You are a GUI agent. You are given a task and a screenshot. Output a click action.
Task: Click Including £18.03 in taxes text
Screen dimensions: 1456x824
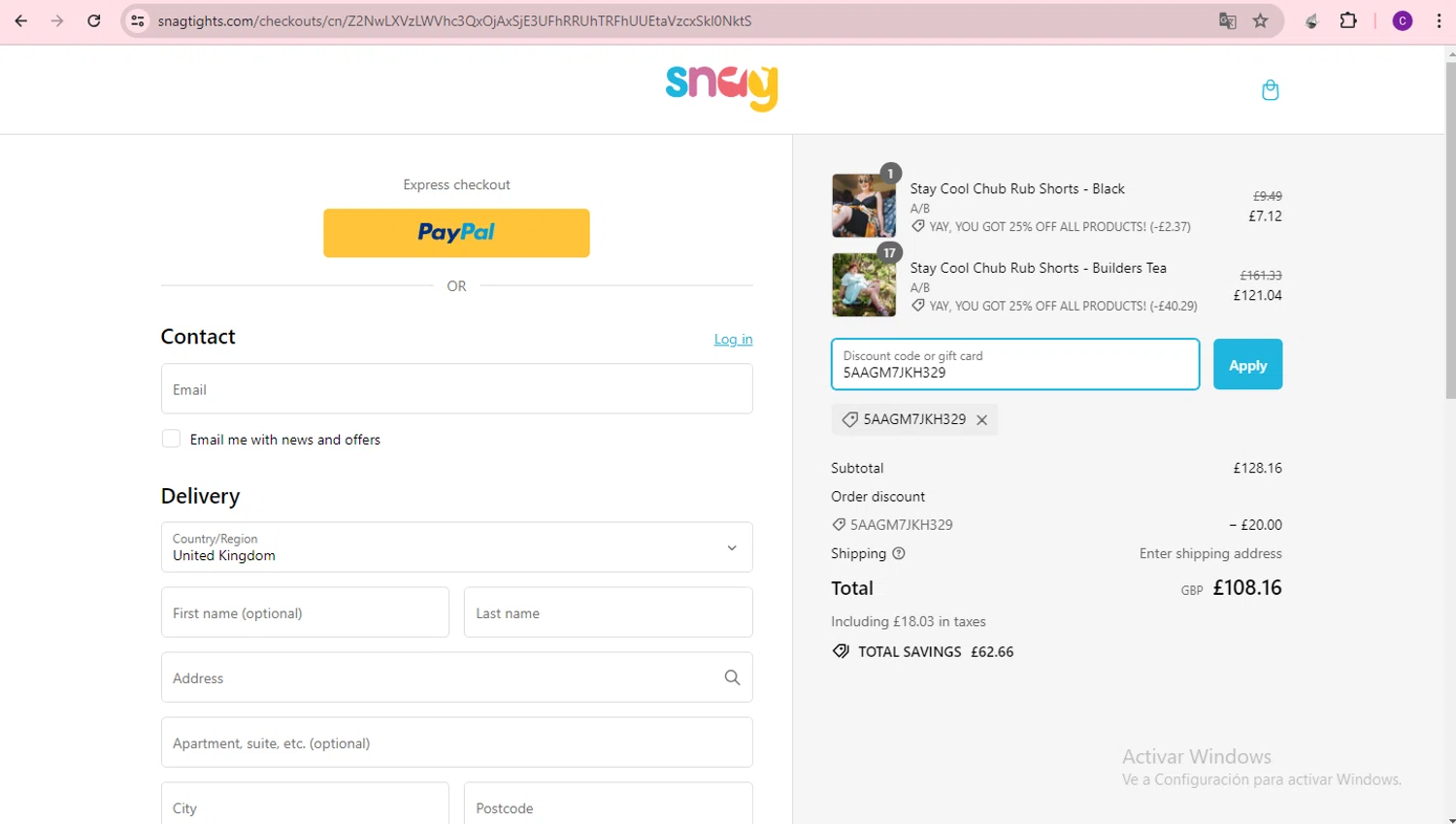coord(909,621)
